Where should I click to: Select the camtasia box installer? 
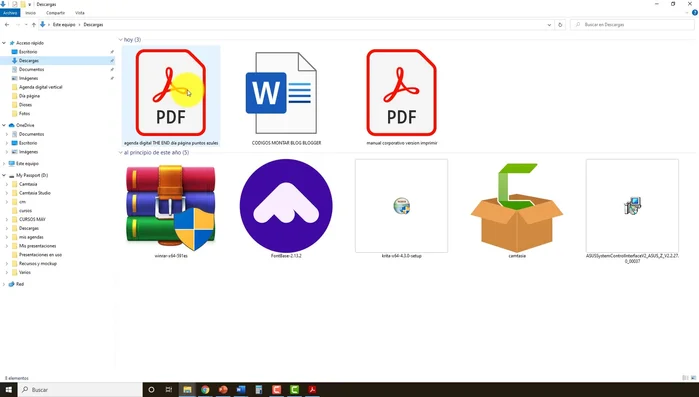click(x=517, y=209)
